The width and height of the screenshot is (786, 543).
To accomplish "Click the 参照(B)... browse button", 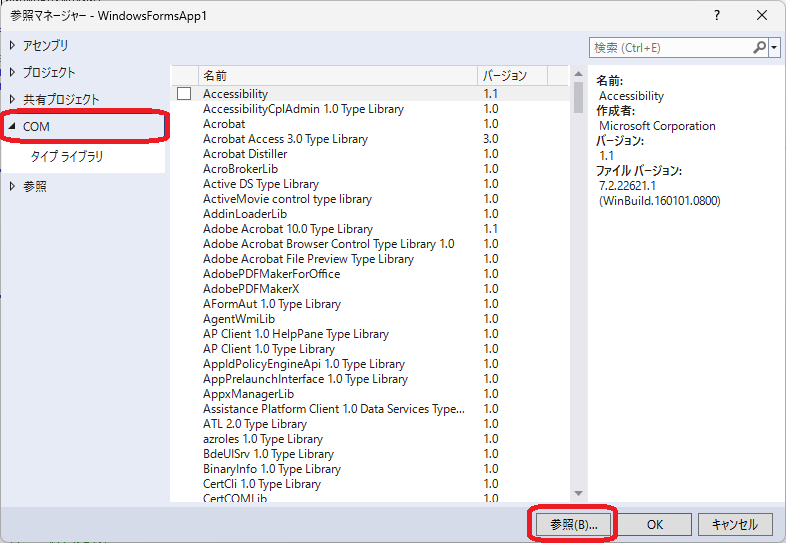I will pos(573,524).
